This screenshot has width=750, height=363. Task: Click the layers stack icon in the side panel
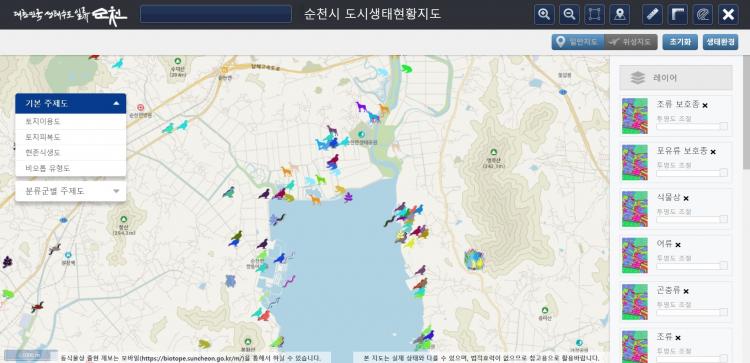point(638,78)
